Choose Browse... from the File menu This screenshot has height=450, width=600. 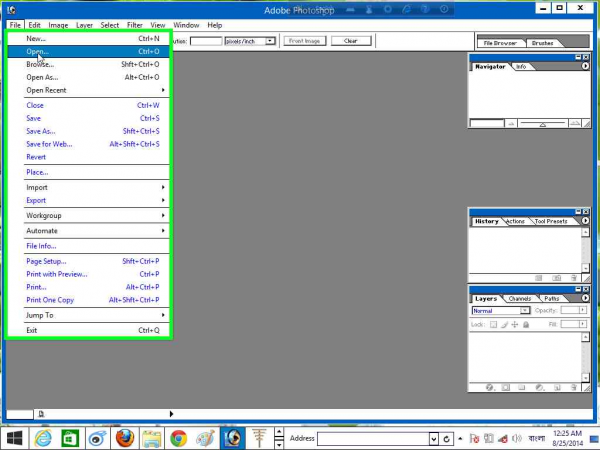[88, 64]
